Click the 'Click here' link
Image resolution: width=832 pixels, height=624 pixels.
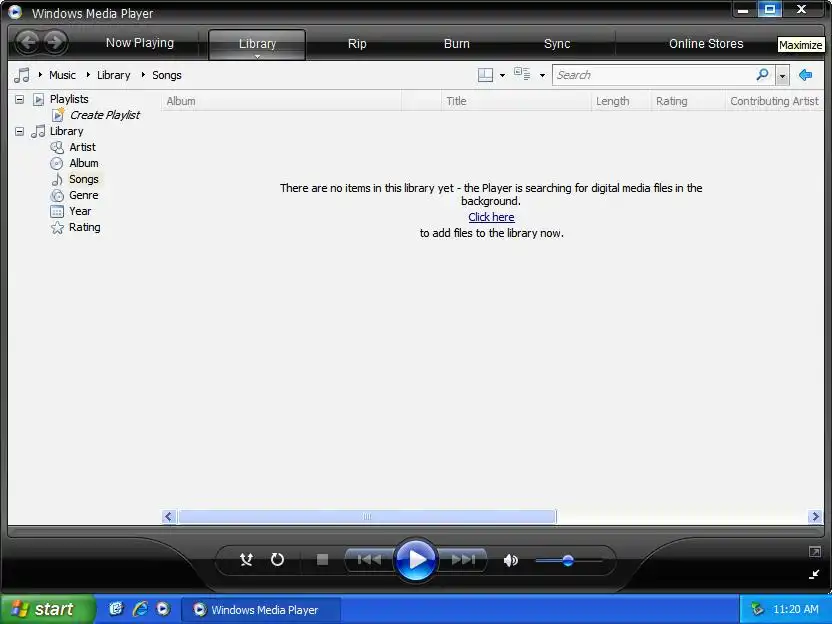[x=491, y=217]
